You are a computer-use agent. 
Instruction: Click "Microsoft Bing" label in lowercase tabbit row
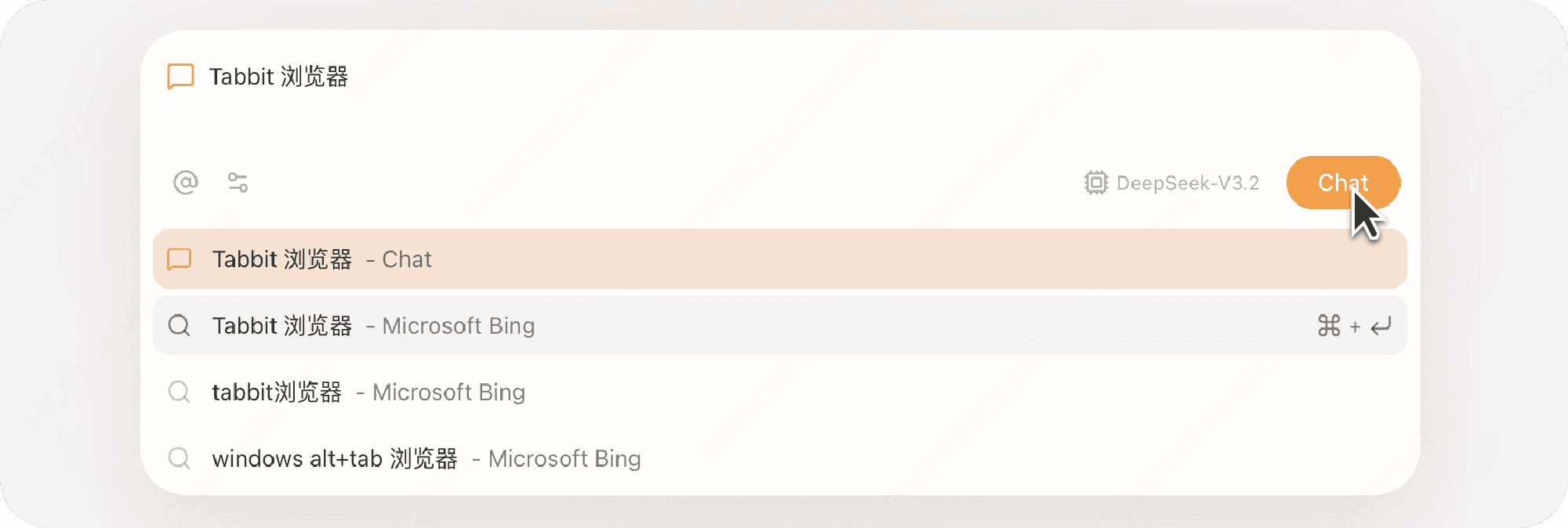448,392
